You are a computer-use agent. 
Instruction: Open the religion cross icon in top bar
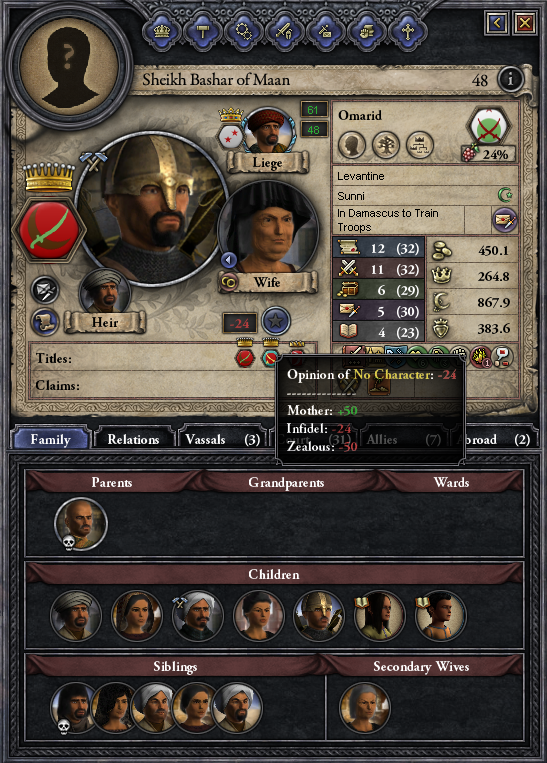407,32
